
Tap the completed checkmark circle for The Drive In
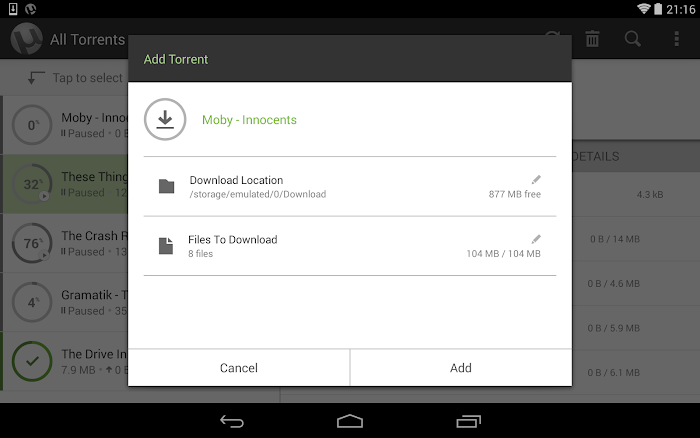pyautogui.click(x=32, y=361)
